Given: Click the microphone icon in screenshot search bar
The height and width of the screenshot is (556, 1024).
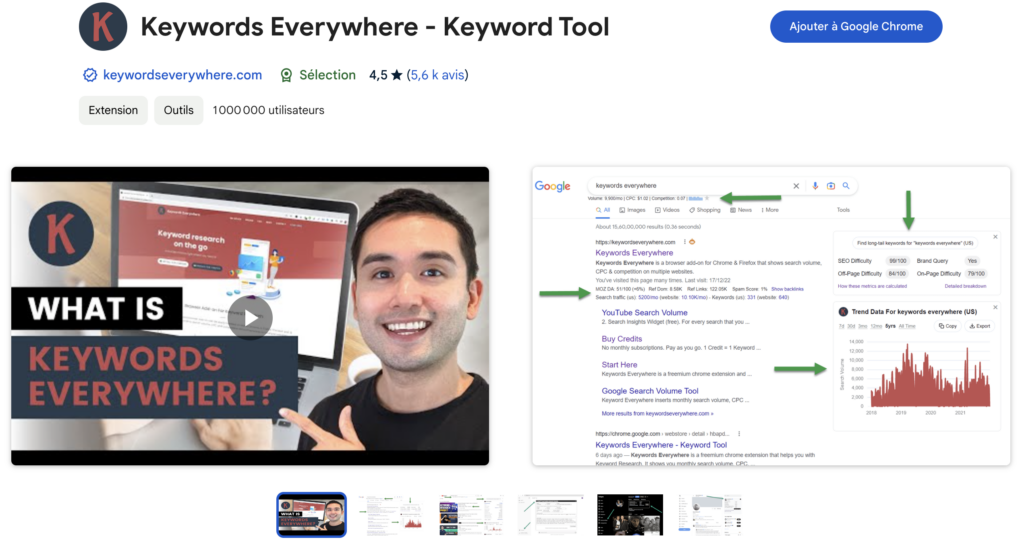Looking at the screenshot, I should pyautogui.click(x=816, y=186).
